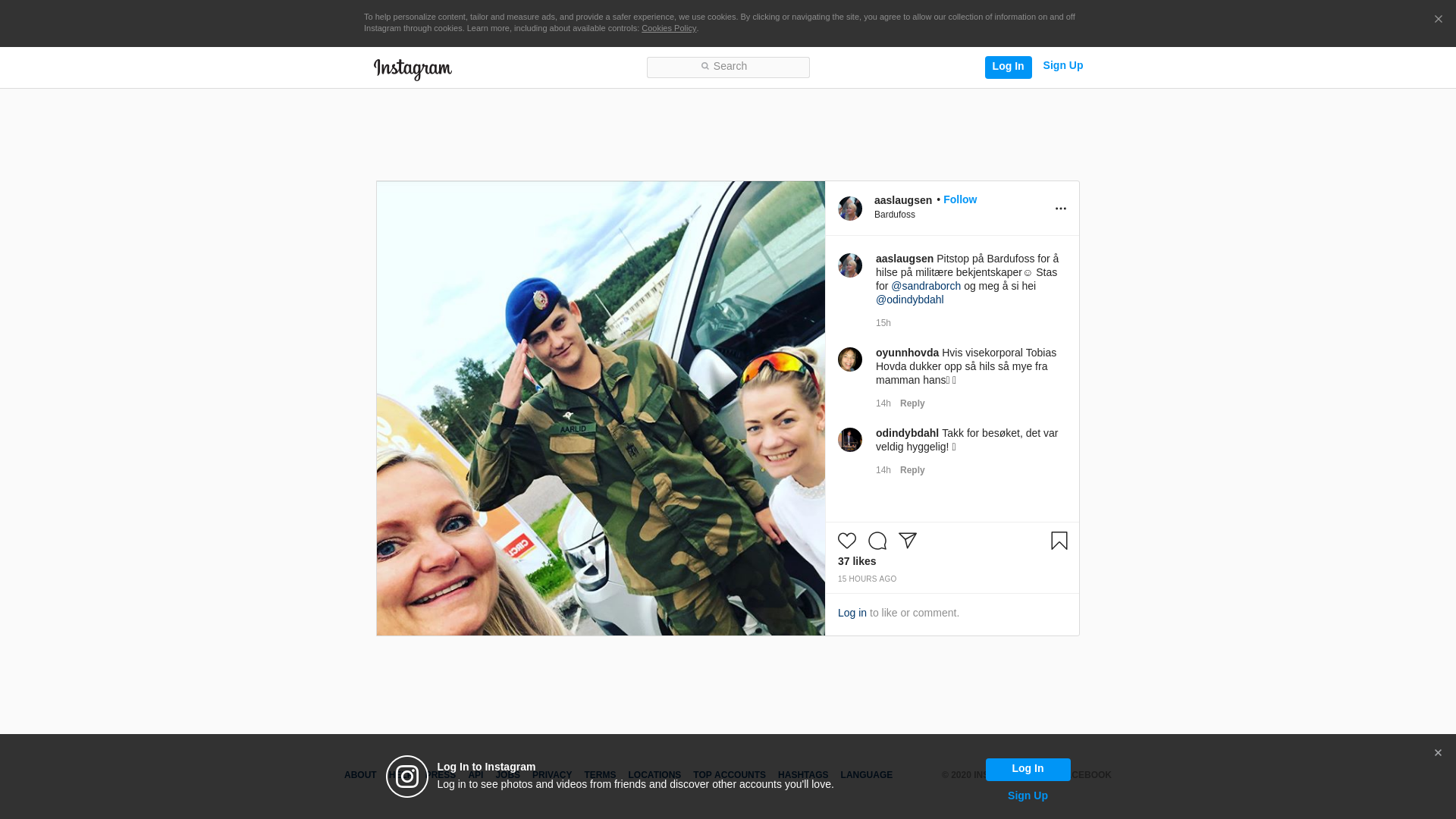
Task: Open the TOP ACCOUNTS footer link
Action: pyautogui.click(x=729, y=775)
